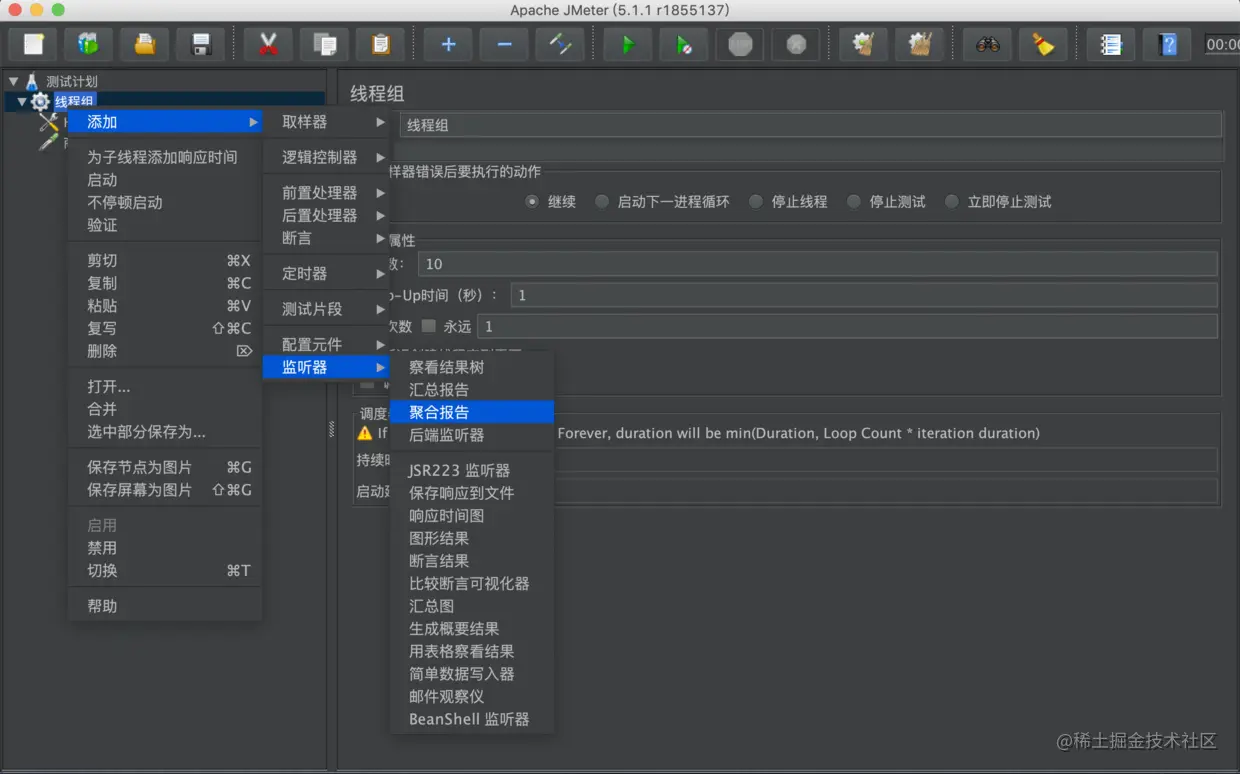
Task: Click the warning icon in schedule section
Action: (365, 433)
